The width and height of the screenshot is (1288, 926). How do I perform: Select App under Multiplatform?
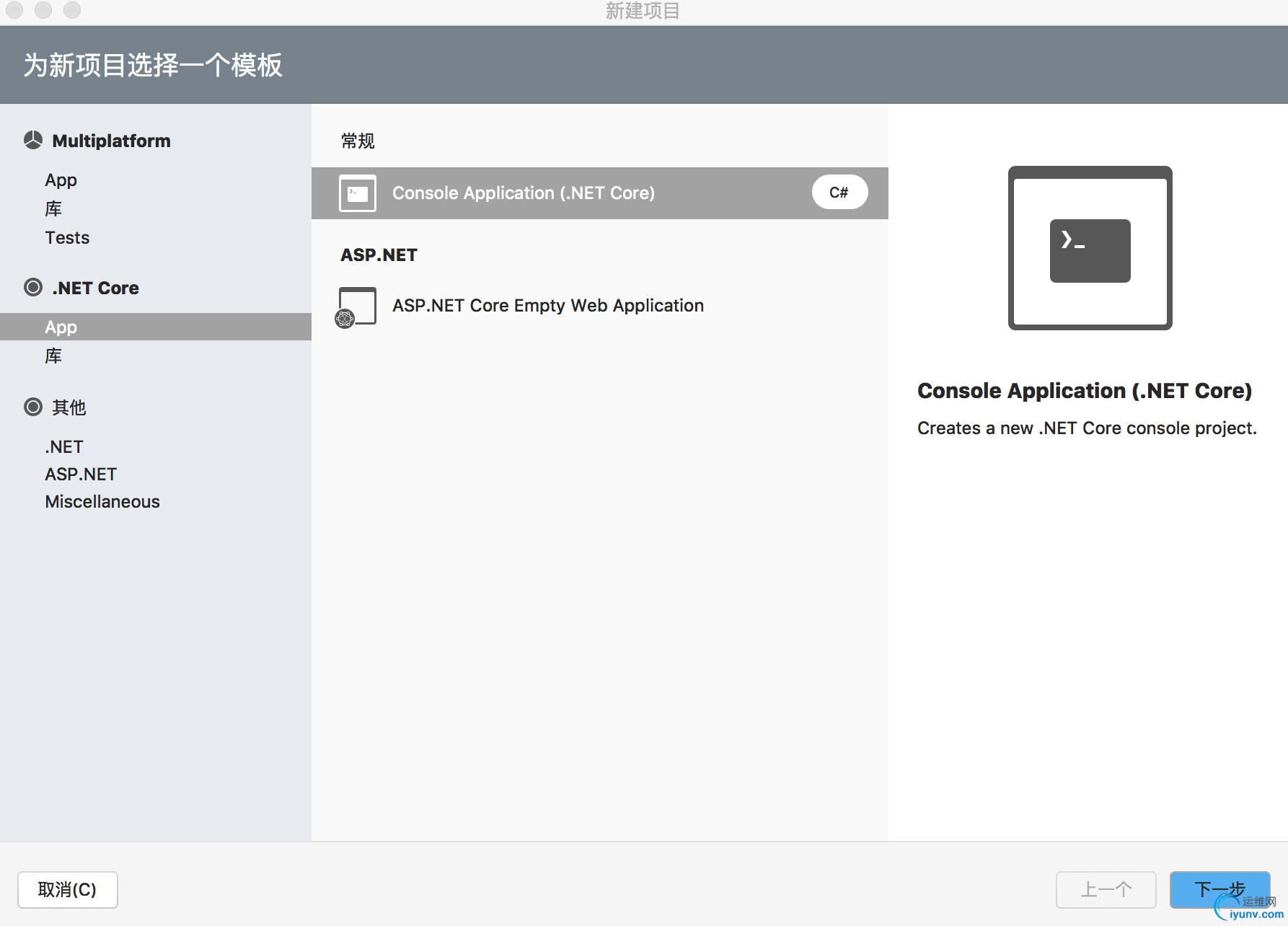coord(61,180)
